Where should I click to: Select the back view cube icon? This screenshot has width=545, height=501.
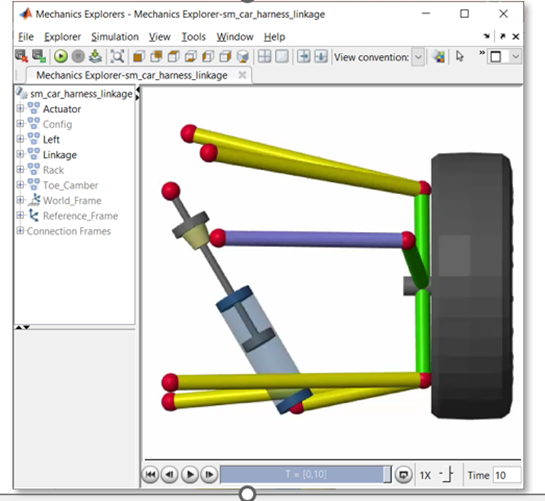click(x=156, y=56)
